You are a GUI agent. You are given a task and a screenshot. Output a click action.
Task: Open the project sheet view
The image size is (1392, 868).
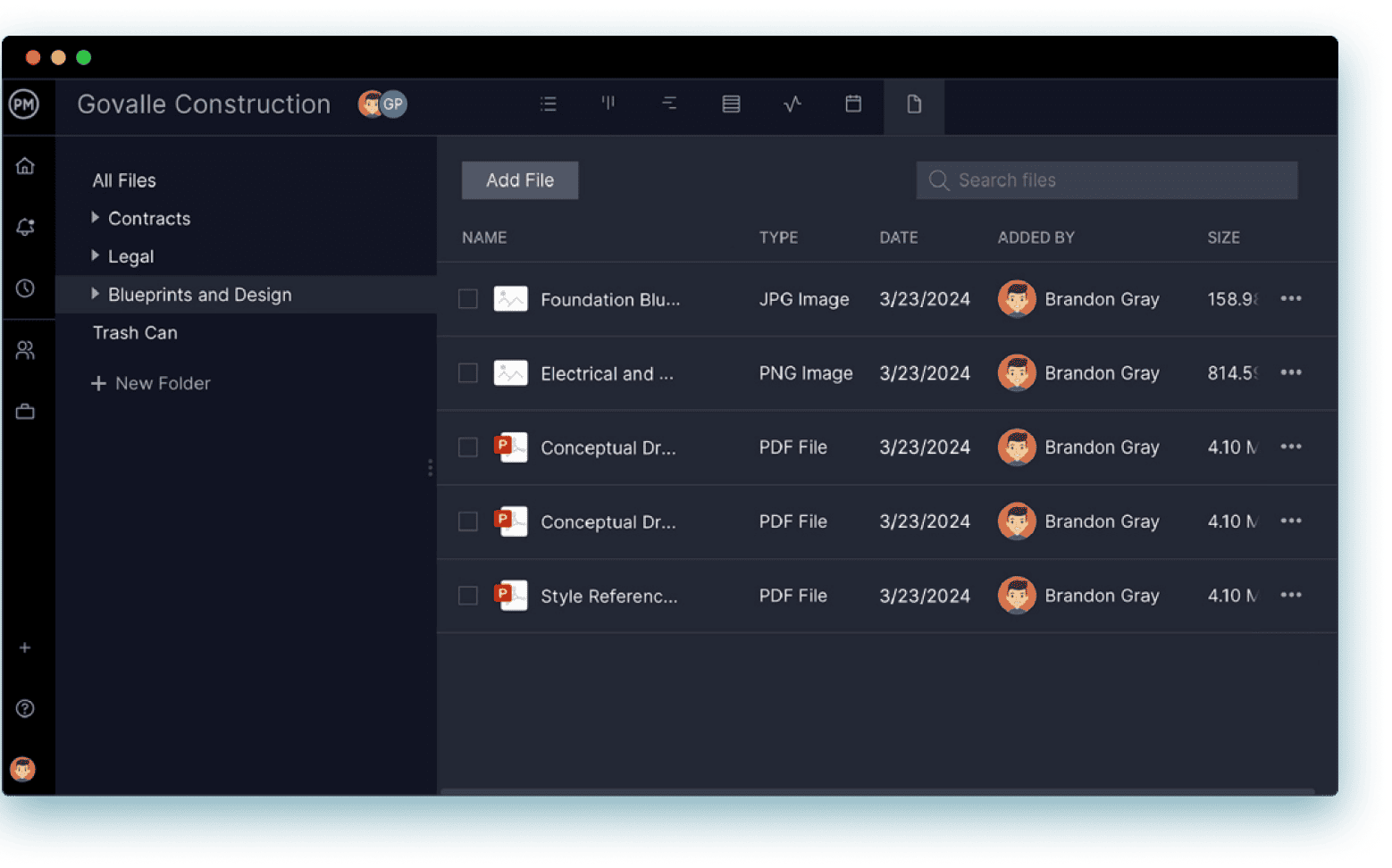[731, 104]
